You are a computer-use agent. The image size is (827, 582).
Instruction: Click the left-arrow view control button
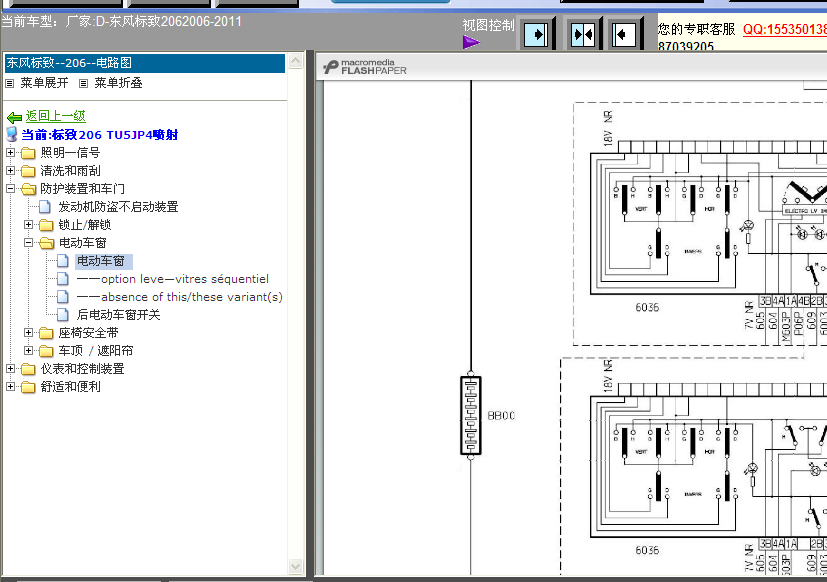(623, 35)
